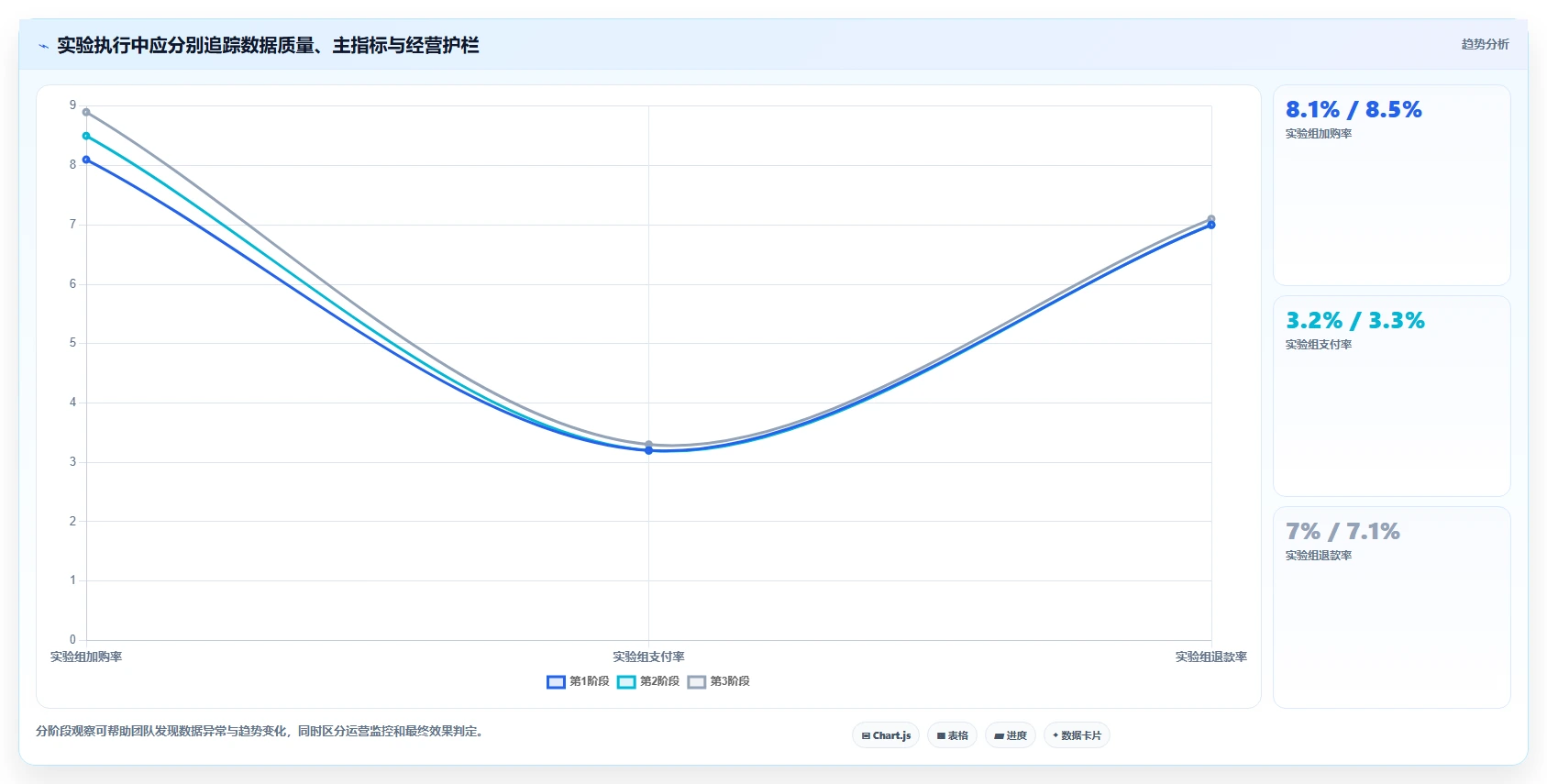
Task: Select the teal 第2阶段 point at 实验组加购率
Action: [x=86, y=136]
